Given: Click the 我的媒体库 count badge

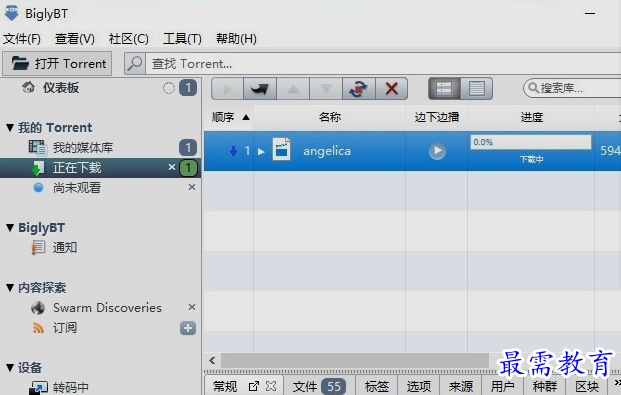Looking at the screenshot, I should pyautogui.click(x=188, y=148).
